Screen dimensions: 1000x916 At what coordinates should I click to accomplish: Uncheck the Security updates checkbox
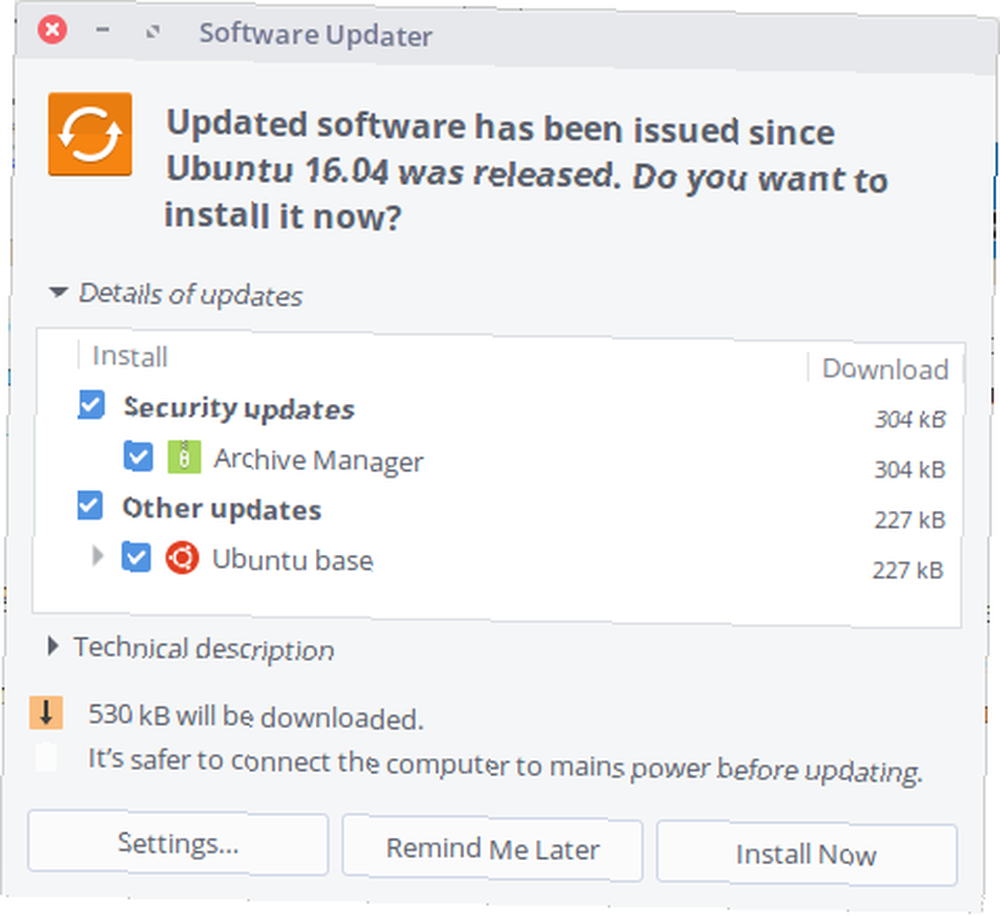91,404
